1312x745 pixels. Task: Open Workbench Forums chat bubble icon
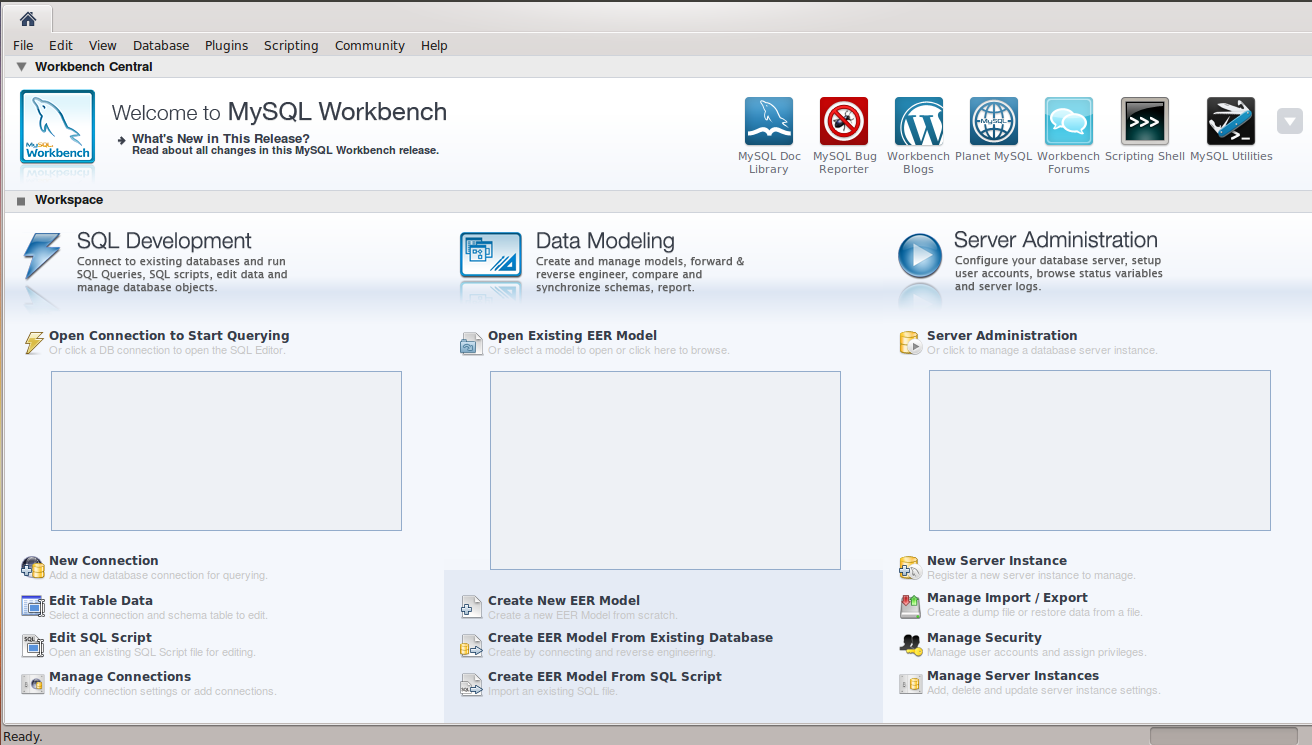click(1069, 122)
